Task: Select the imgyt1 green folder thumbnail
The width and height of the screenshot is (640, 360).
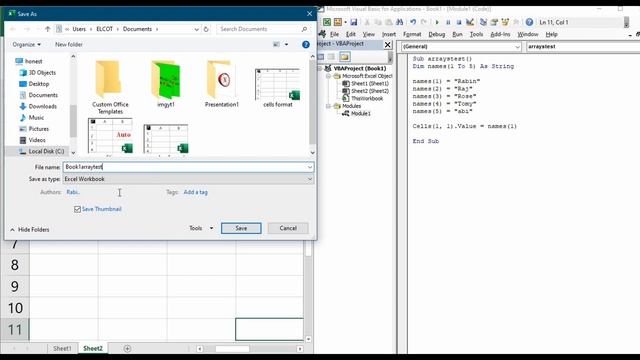Action: 166,84
